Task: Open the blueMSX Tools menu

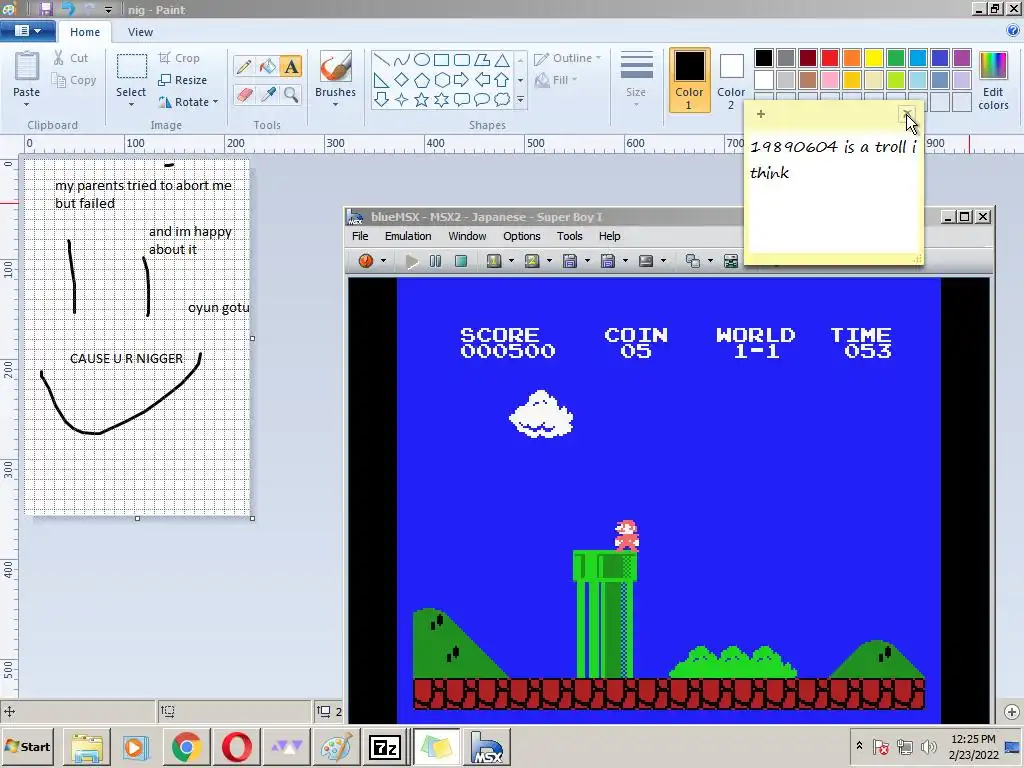Action: pos(569,236)
